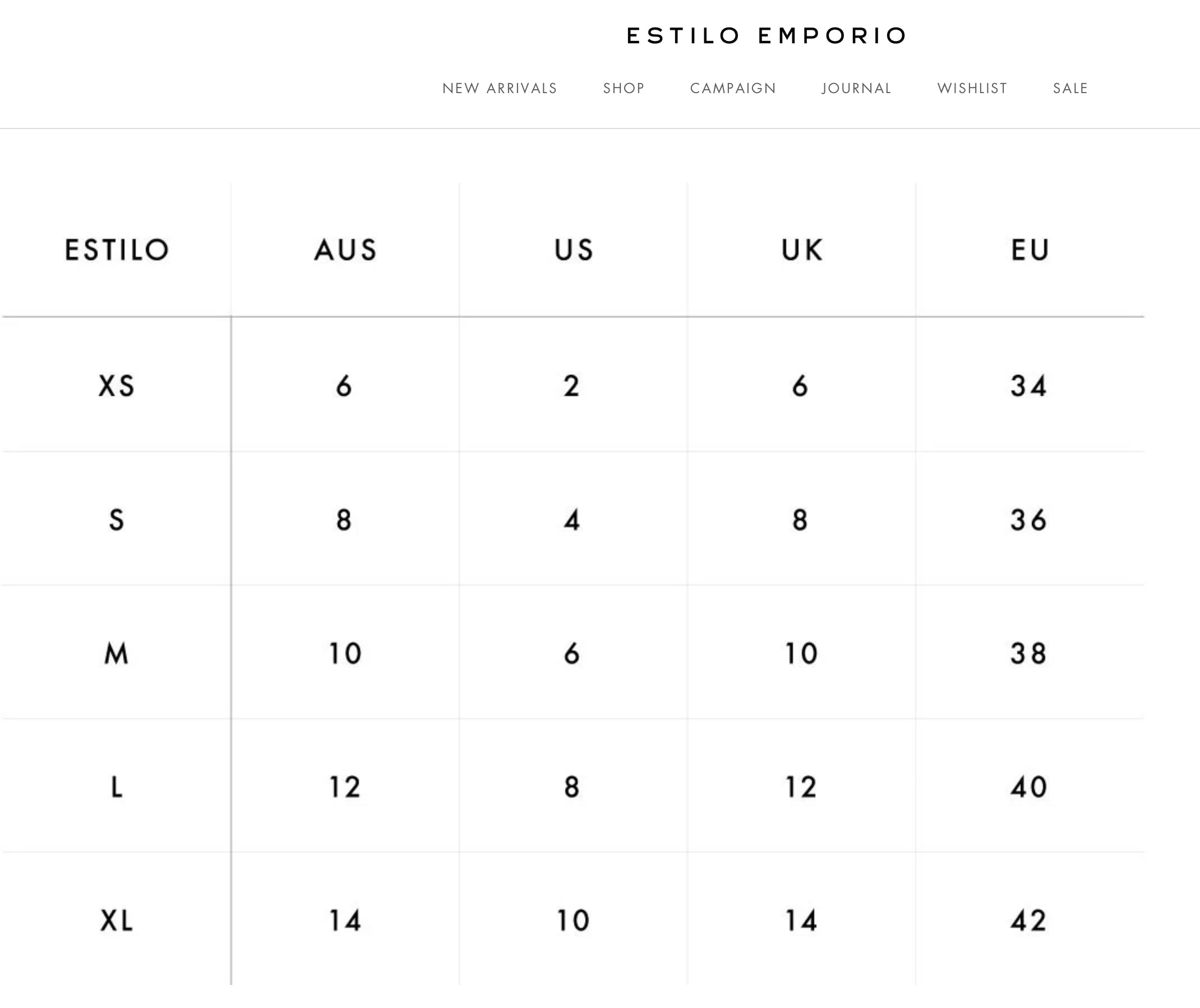Viewport: 1200px width, 1008px height.
Task: Click the EU column header
Action: click(1030, 250)
